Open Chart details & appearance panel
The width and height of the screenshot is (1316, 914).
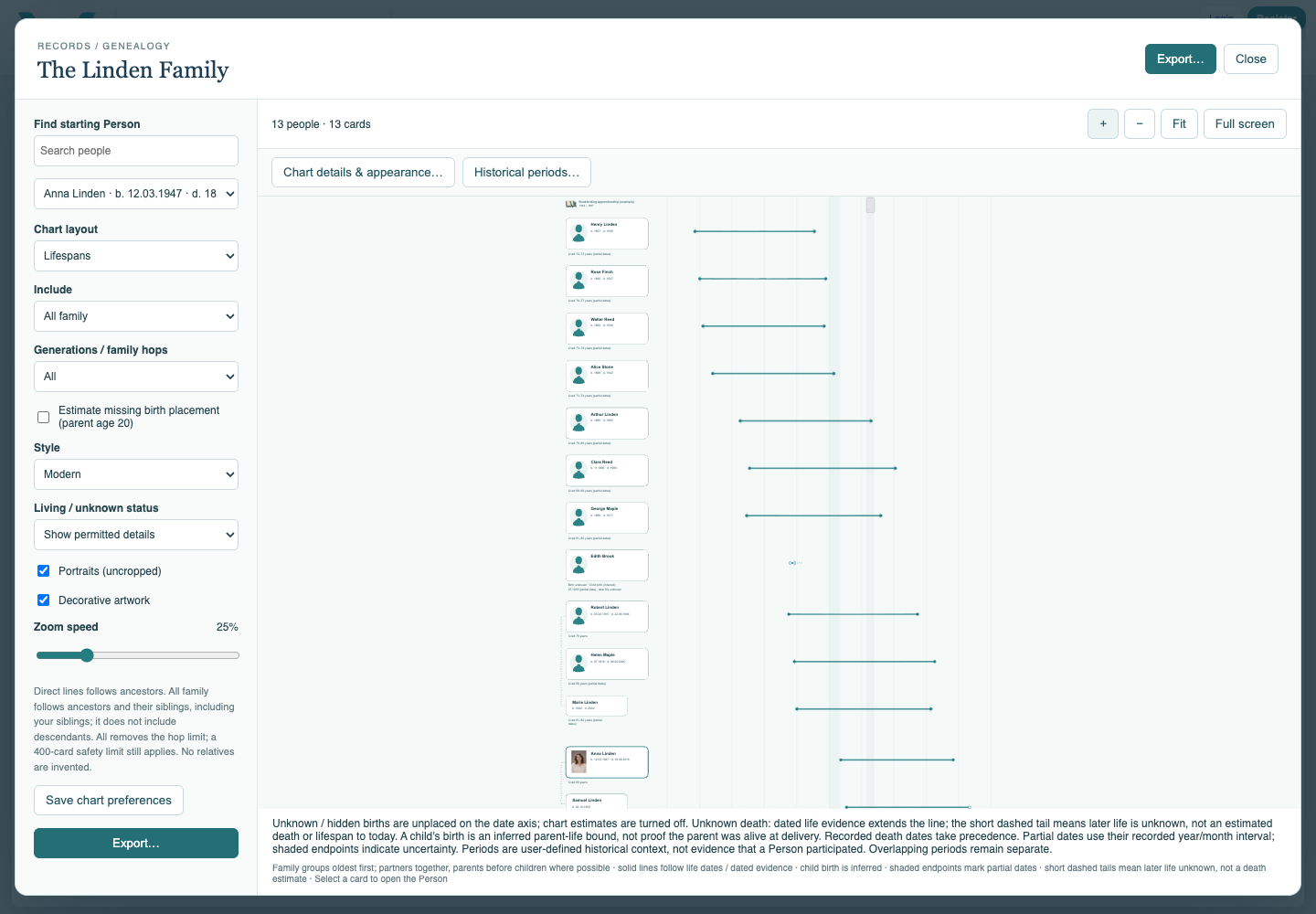tap(363, 172)
